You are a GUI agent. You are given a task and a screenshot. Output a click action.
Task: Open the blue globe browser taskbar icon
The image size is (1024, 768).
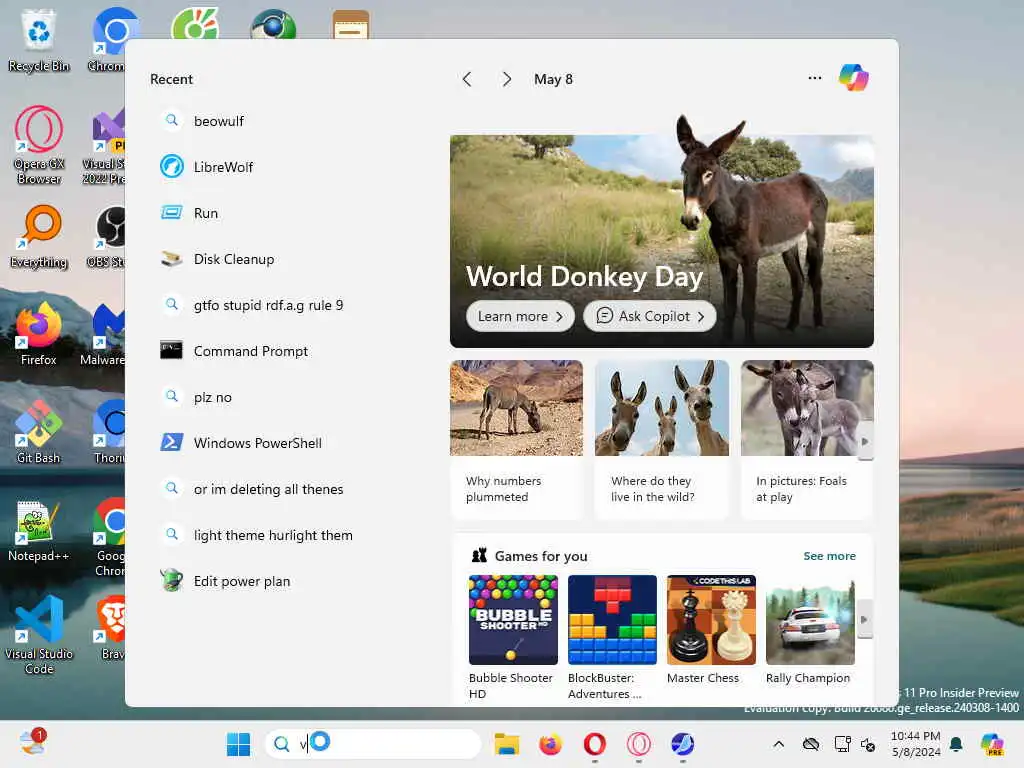coord(682,744)
